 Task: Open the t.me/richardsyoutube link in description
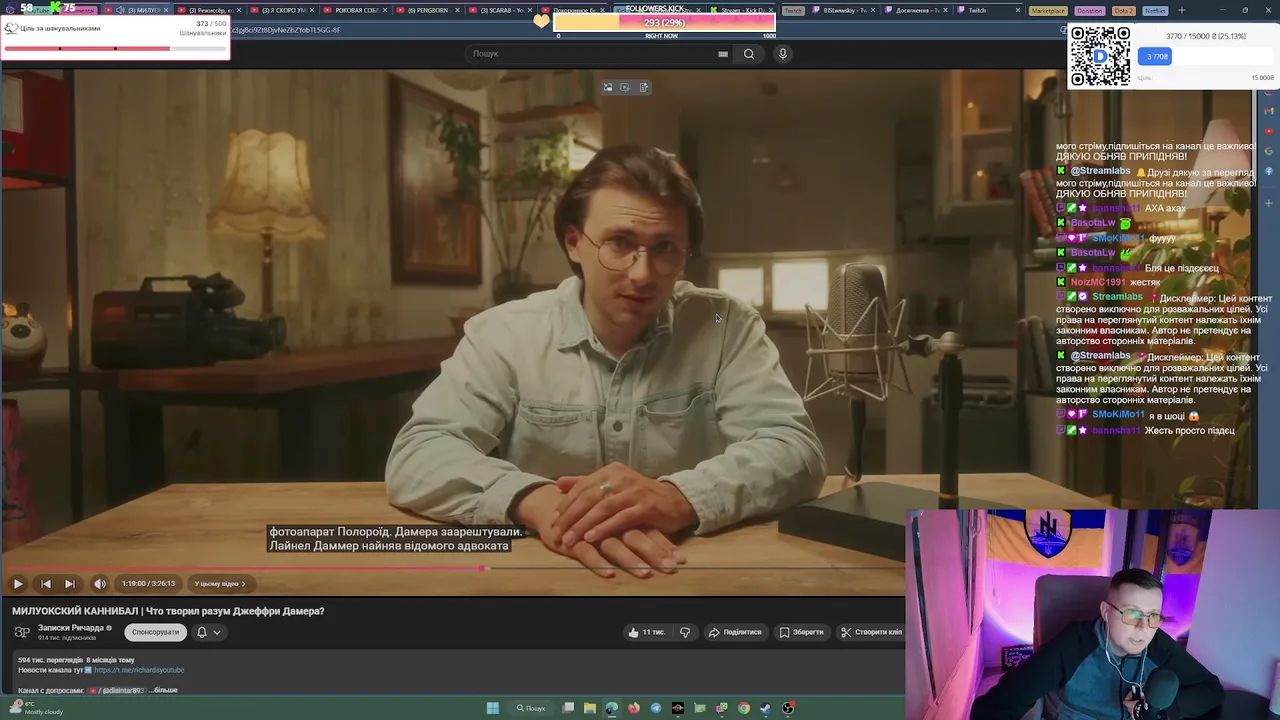coord(139,670)
